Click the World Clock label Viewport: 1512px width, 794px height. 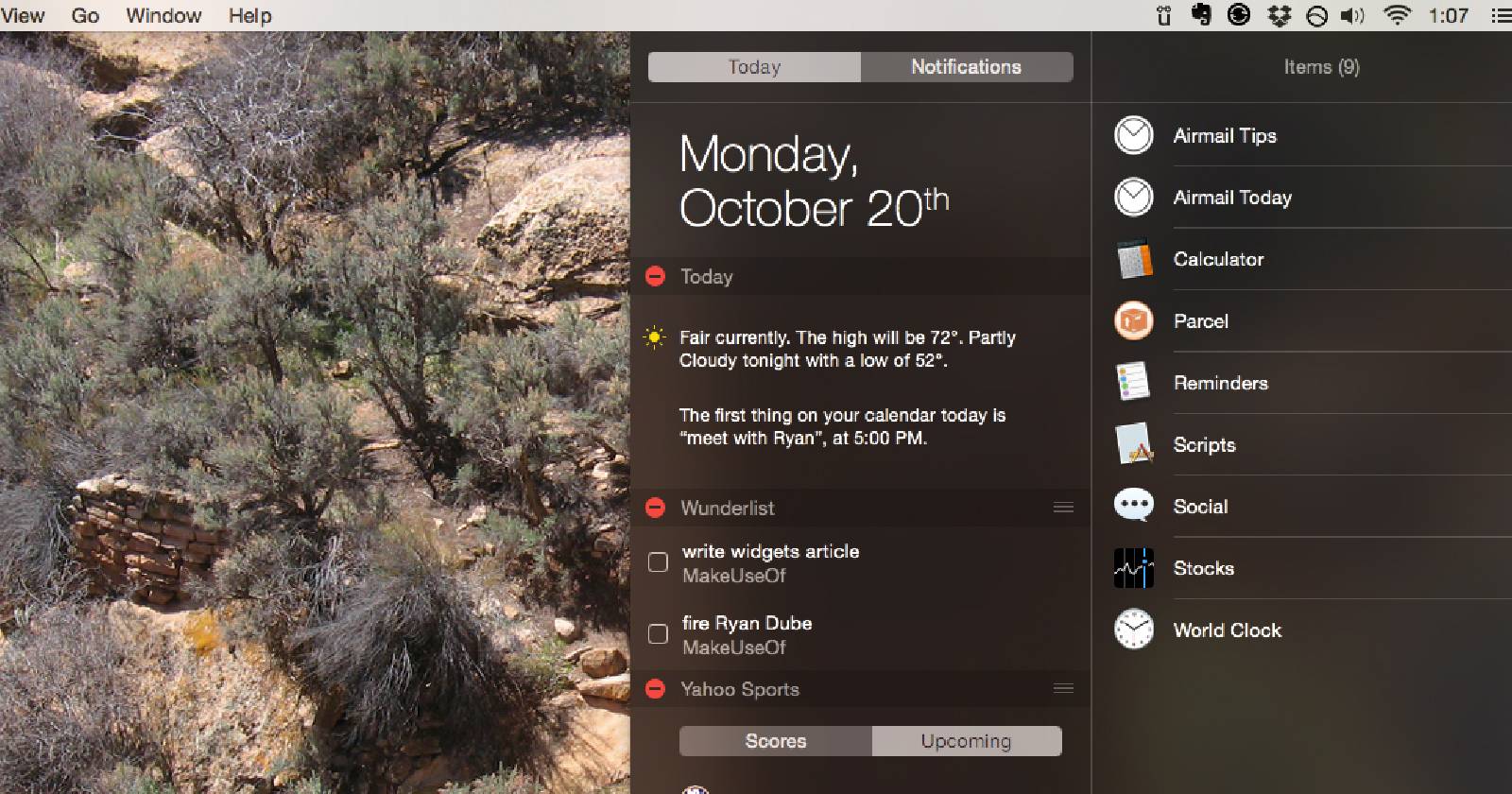point(1228,630)
